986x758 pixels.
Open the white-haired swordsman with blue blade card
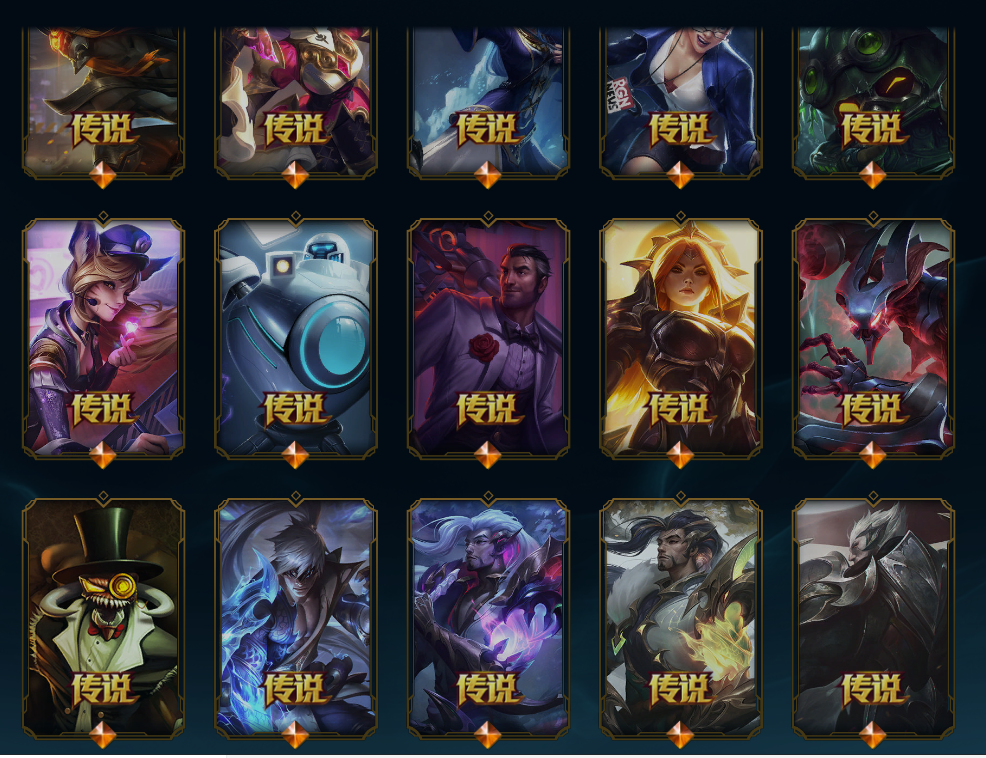tap(296, 618)
